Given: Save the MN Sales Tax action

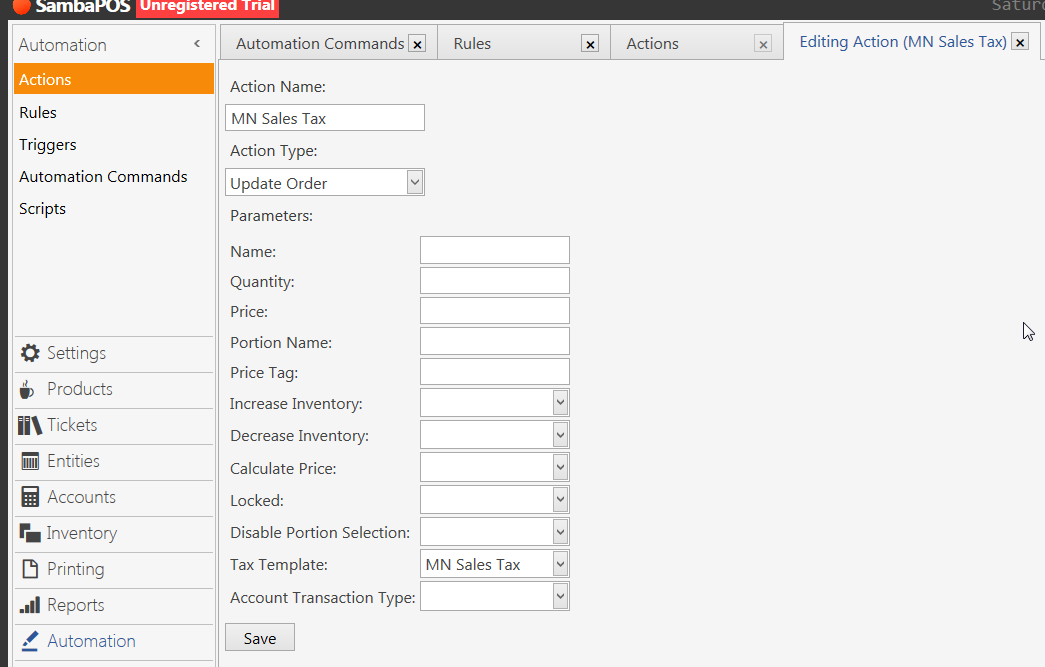Looking at the screenshot, I should (260, 638).
